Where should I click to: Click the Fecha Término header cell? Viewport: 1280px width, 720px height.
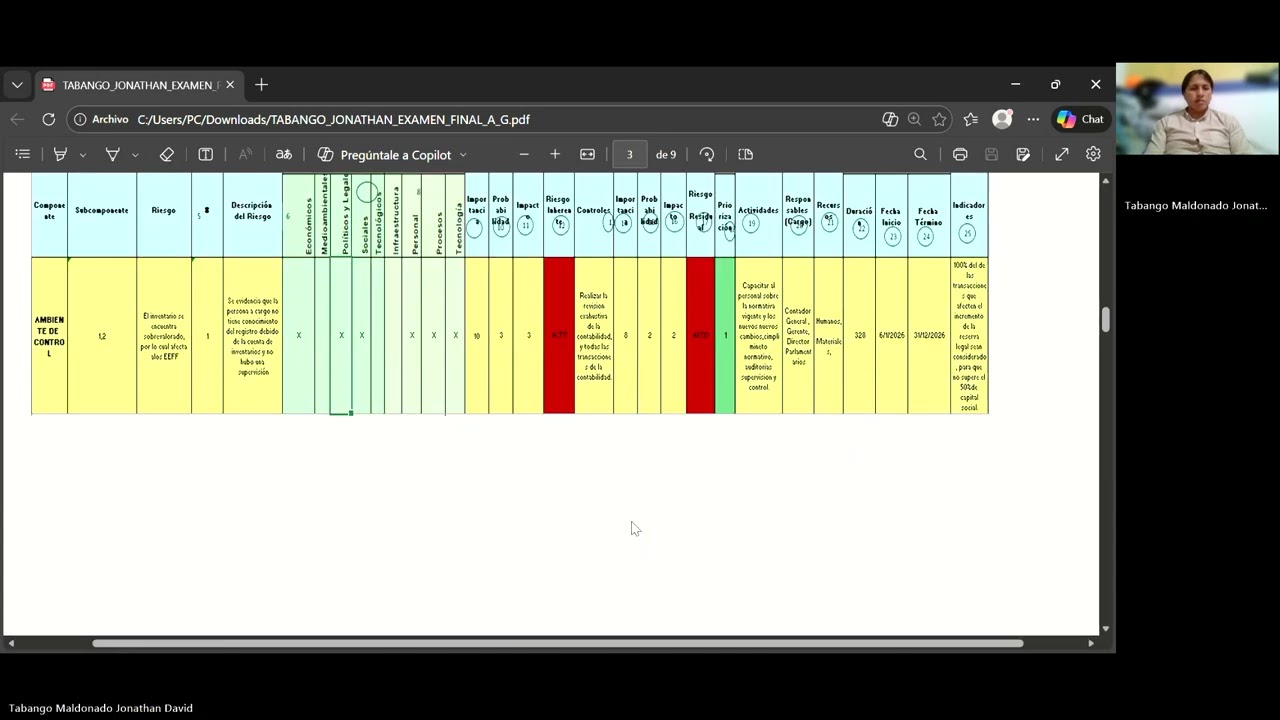[928, 215]
